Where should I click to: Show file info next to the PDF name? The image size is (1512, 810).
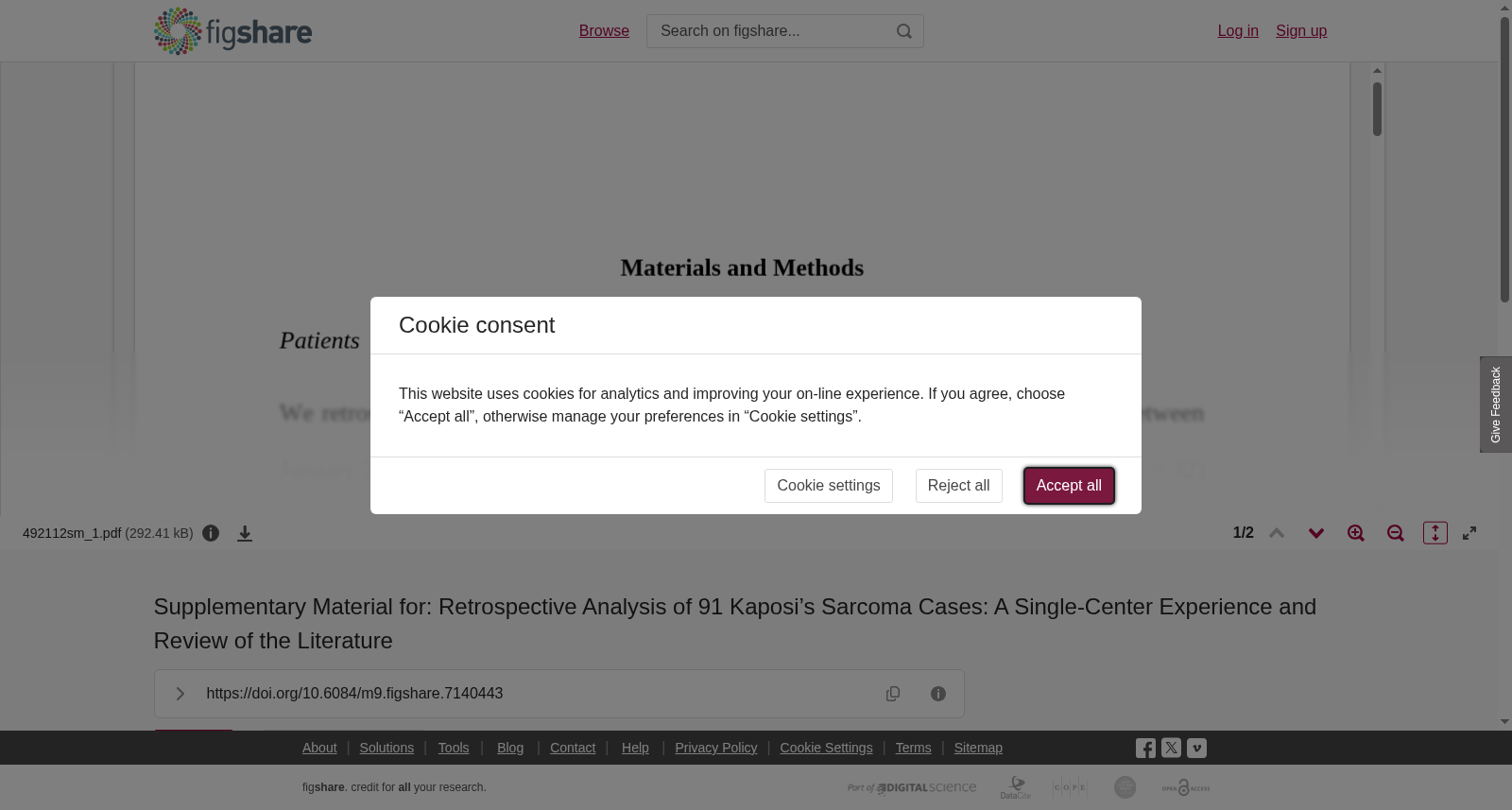pyautogui.click(x=211, y=533)
